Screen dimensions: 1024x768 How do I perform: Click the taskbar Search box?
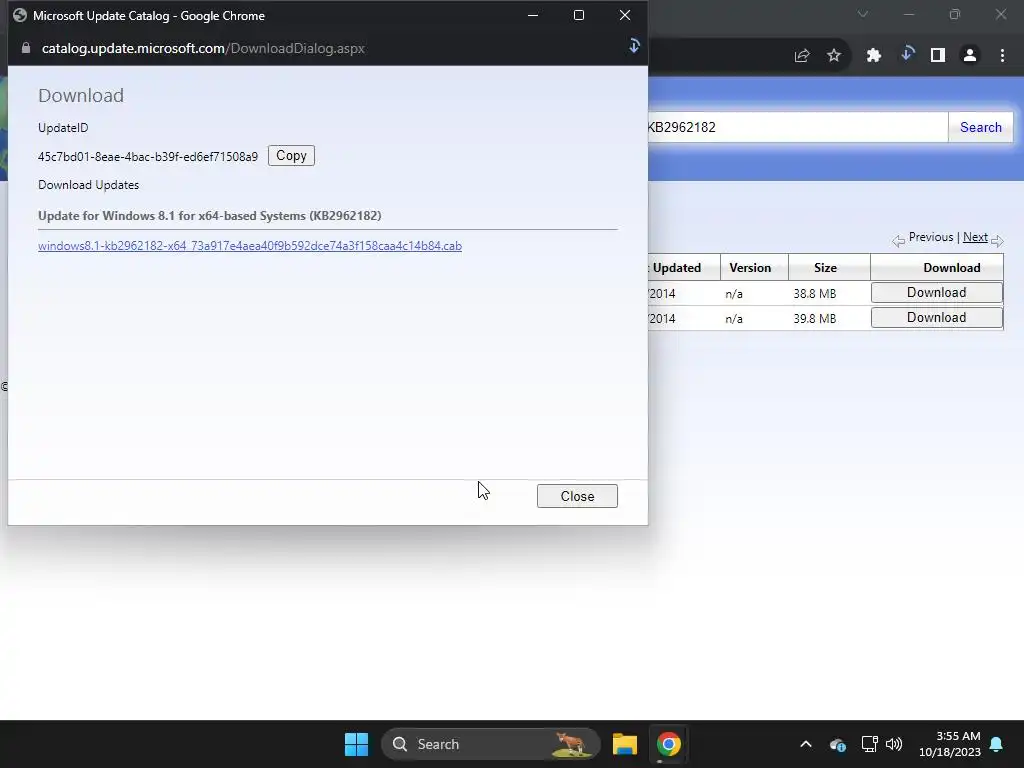click(x=490, y=744)
